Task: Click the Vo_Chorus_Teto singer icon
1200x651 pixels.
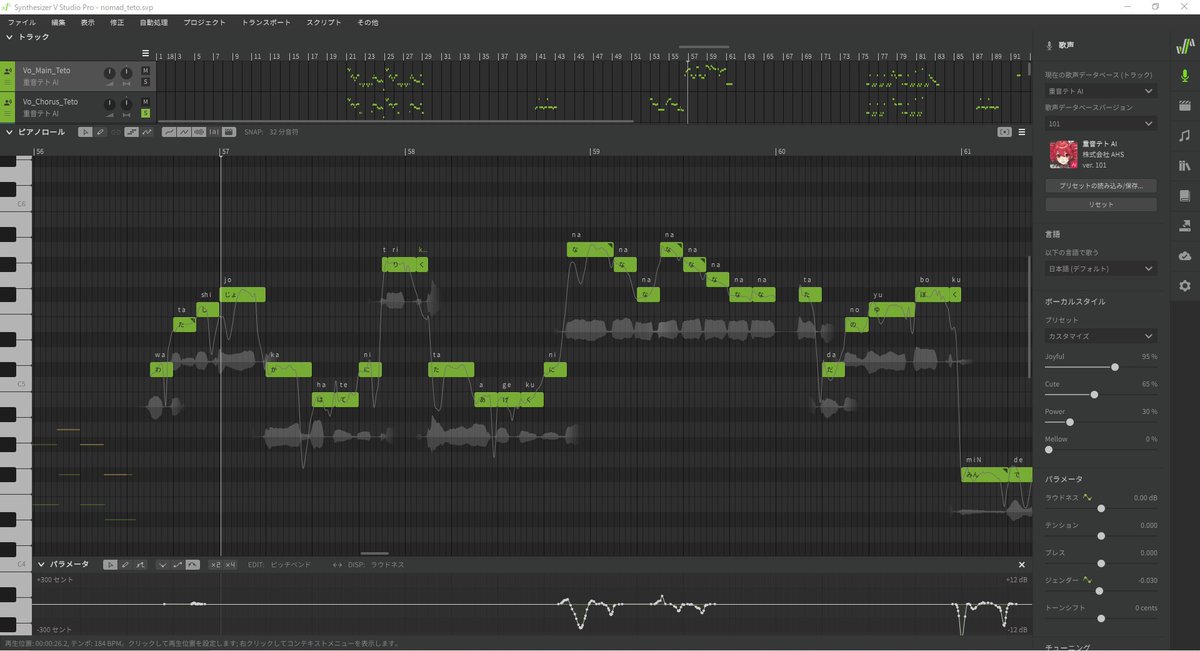Action: [x=9, y=102]
